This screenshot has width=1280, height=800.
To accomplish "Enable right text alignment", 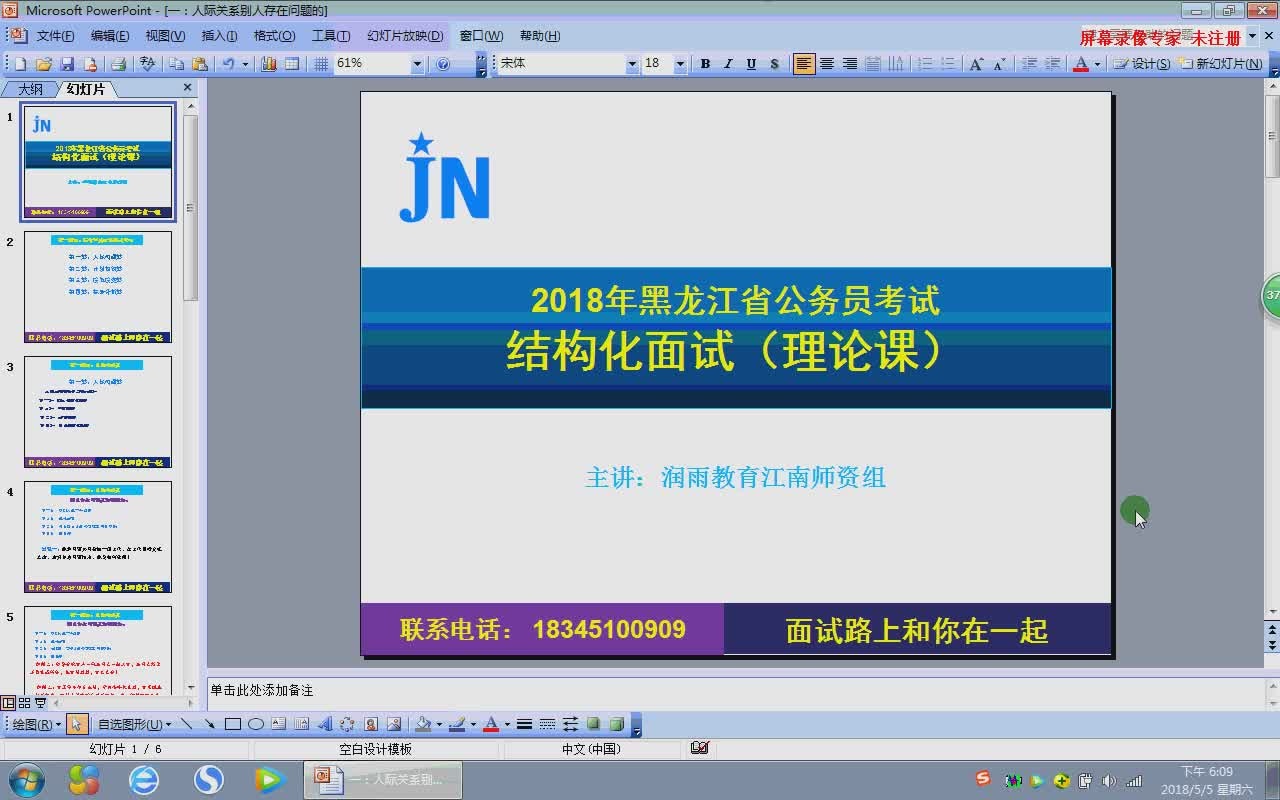I will point(850,63).
